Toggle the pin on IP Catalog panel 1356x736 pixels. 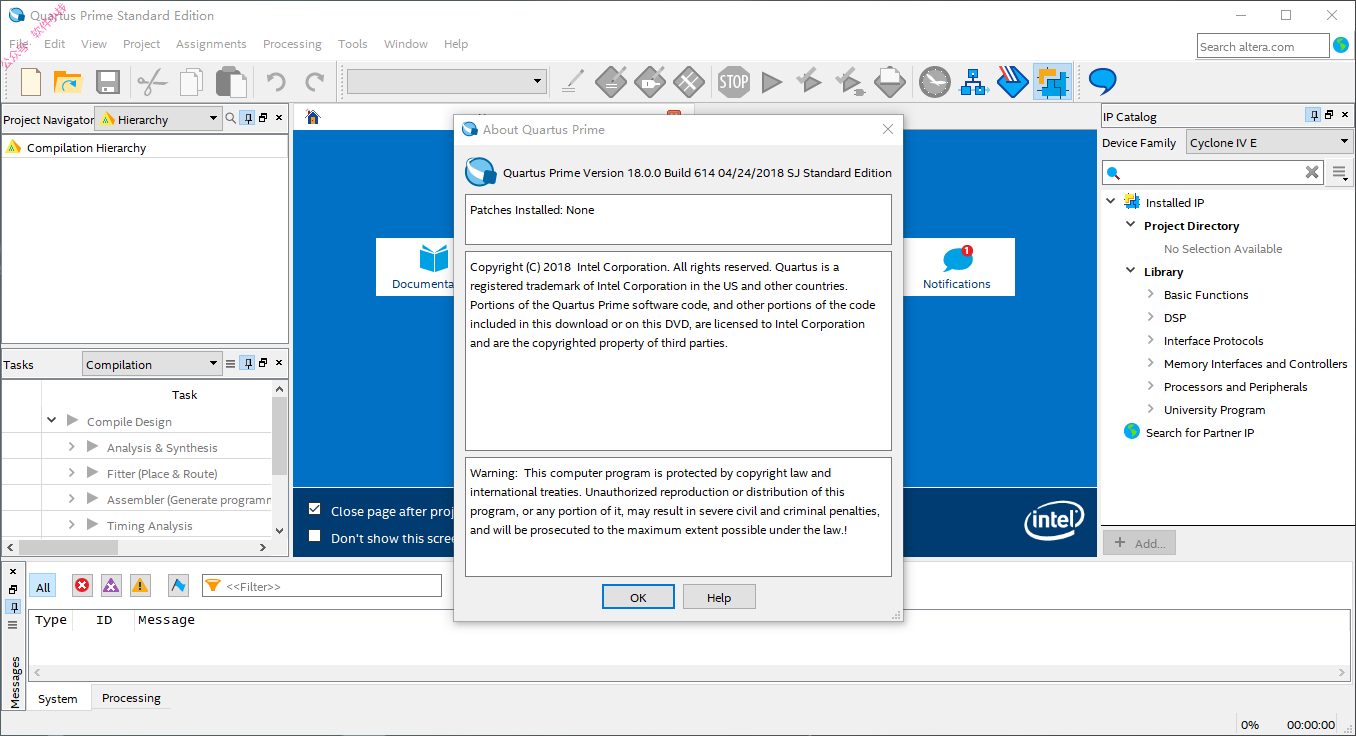click(x=1314, y=116)
